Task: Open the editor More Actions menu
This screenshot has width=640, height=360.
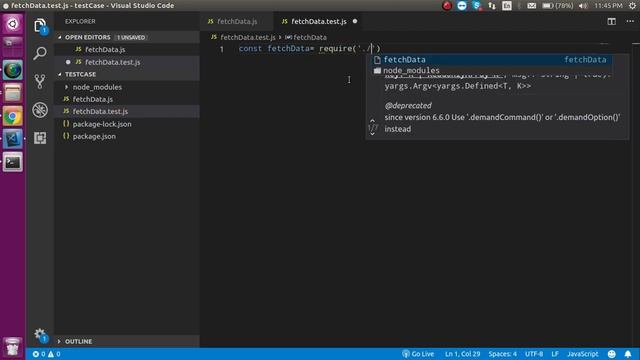Action: pyautogui.click(x=630, y=21)
